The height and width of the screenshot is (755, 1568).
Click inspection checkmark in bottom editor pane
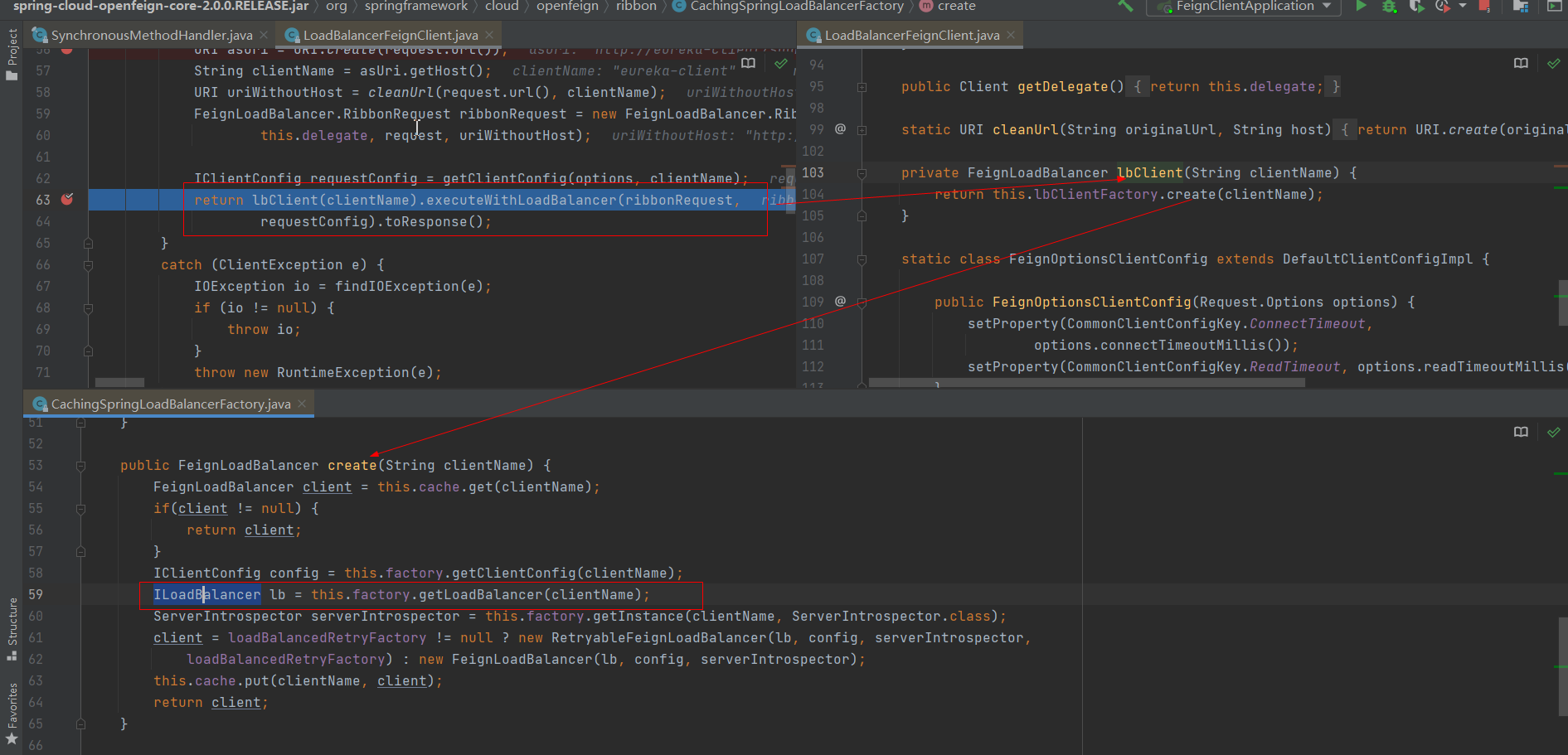point(1553,432)
